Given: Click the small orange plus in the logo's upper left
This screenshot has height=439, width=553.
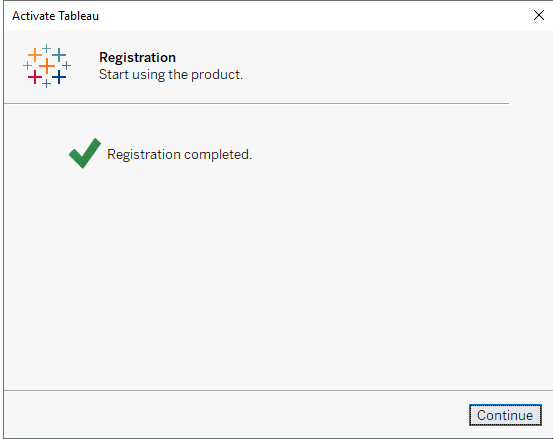Looking at the screenshot, I should click(x=35, y=55).
